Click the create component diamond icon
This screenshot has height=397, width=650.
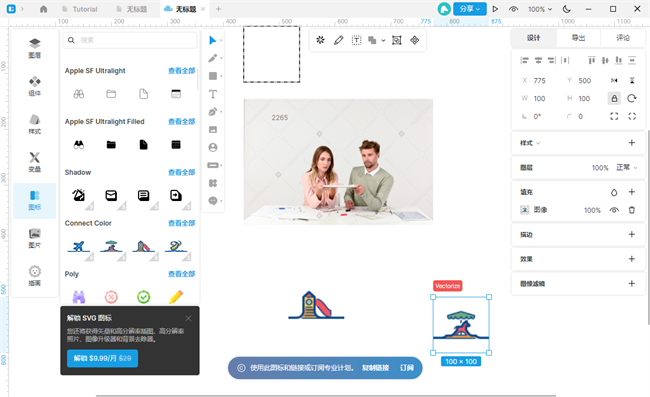point(415,40)
